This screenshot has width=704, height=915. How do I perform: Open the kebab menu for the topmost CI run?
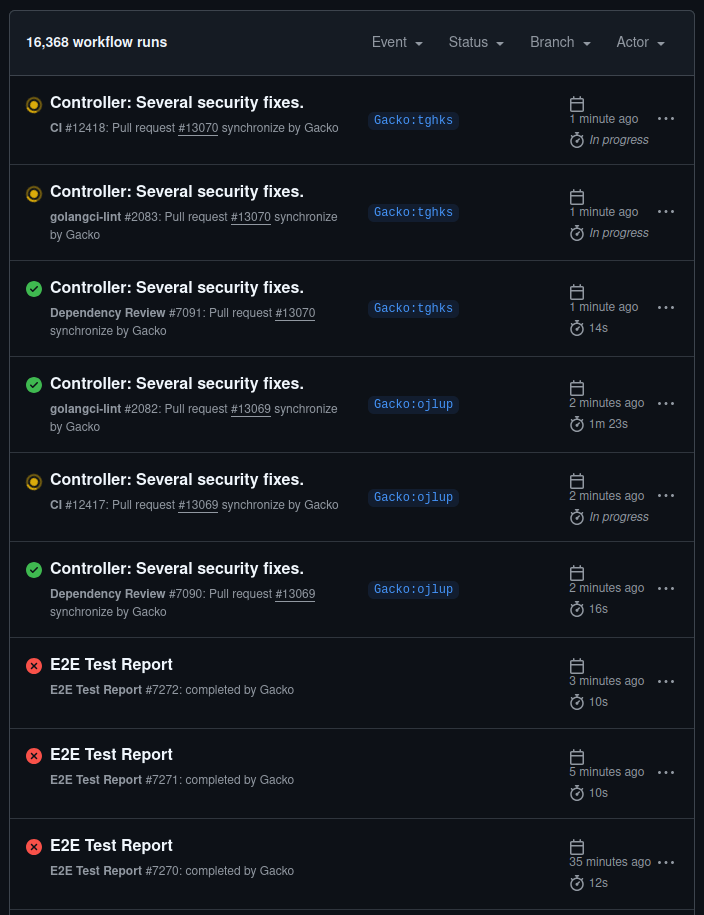tap(666, 118)
